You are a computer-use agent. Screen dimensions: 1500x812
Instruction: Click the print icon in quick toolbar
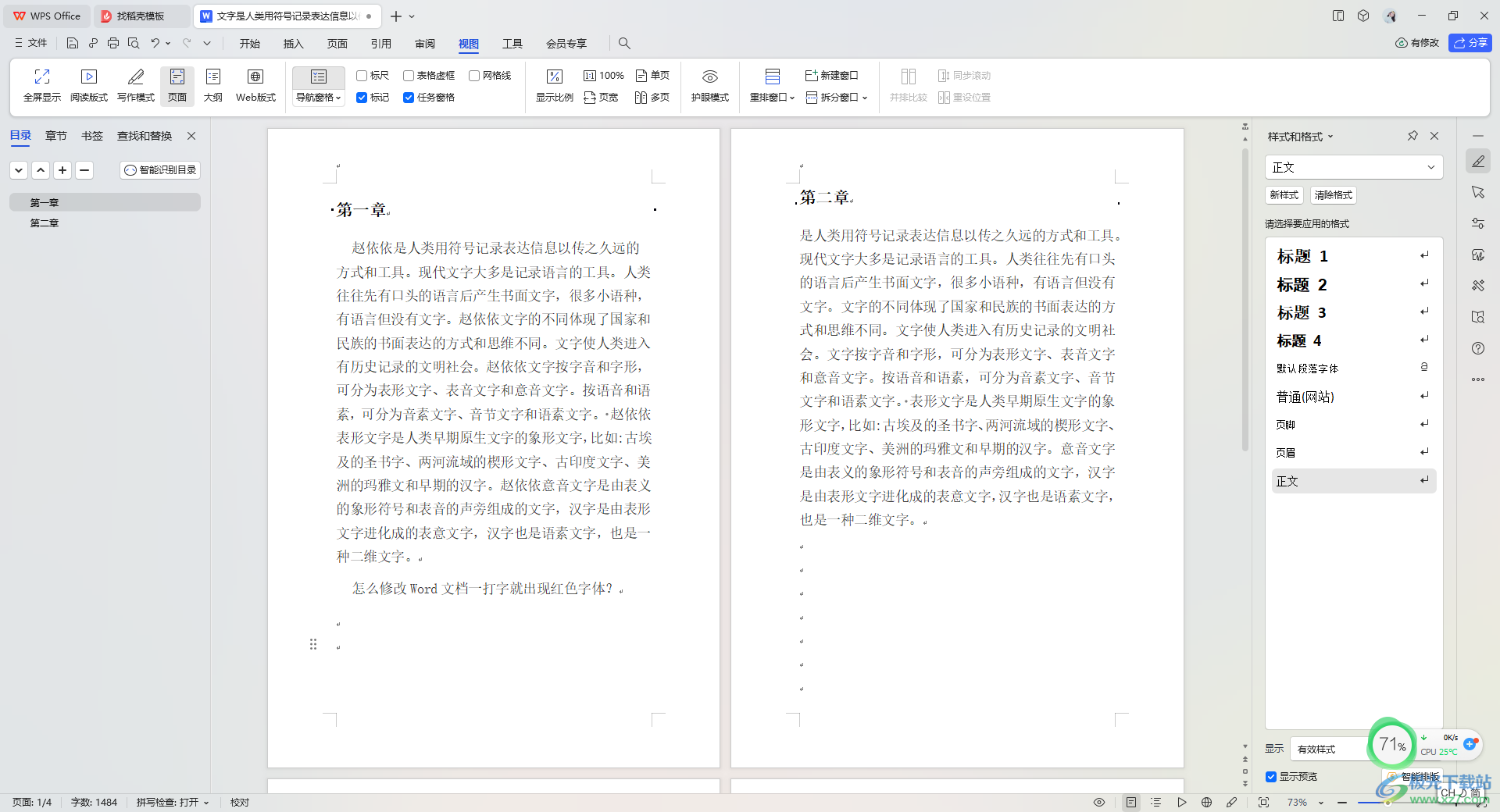[x=113, y=44]
